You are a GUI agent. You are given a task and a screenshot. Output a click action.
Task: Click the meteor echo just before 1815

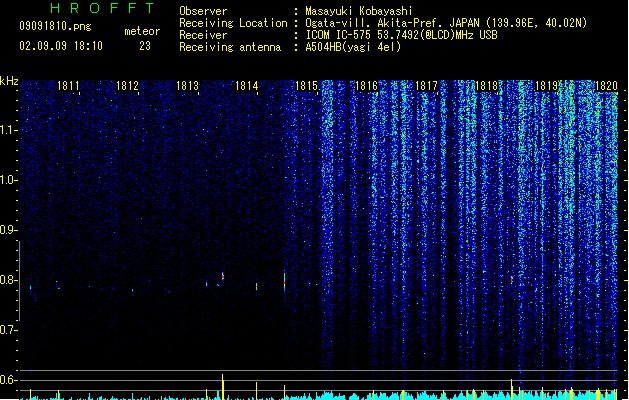click(x=284, y=282)
